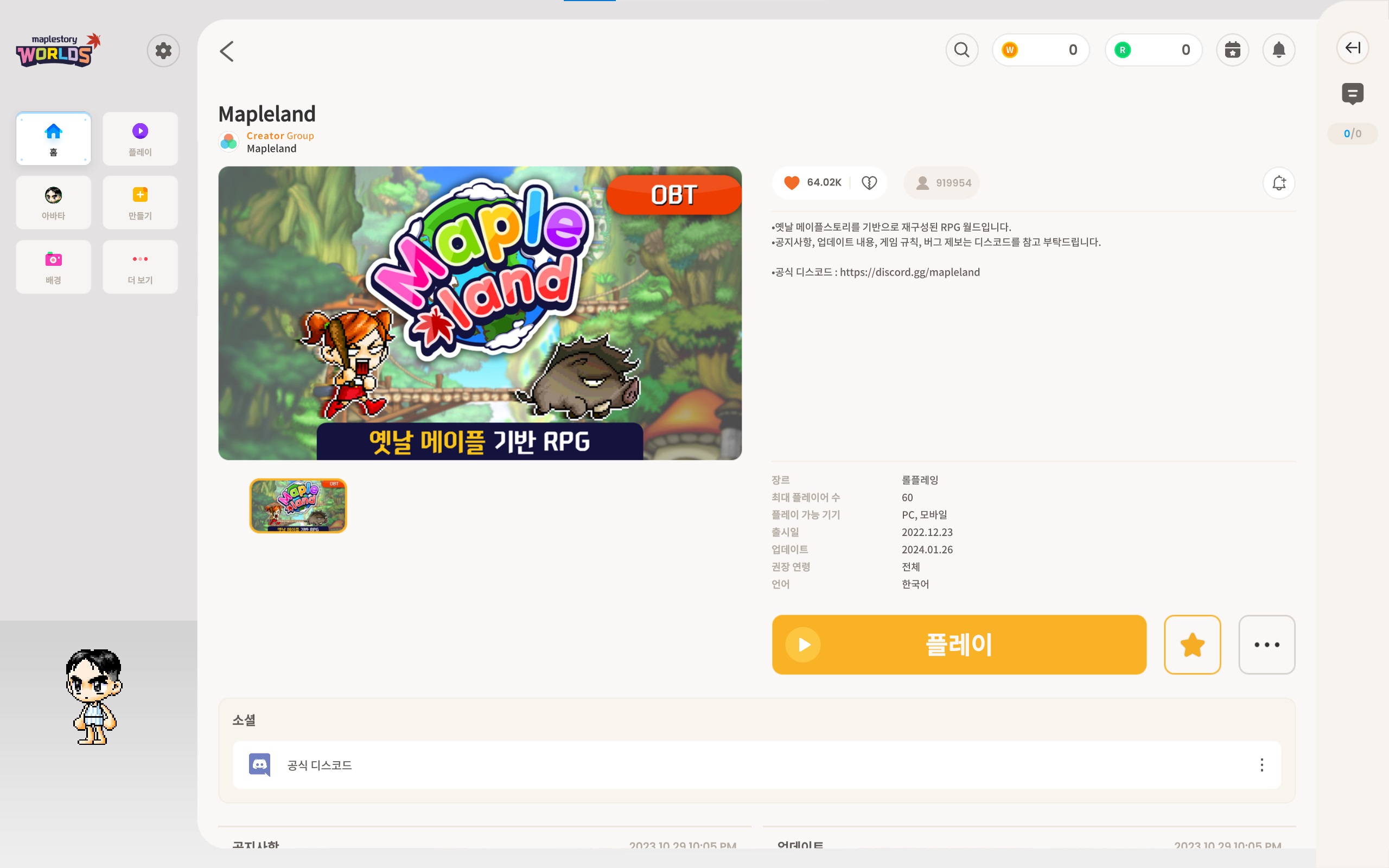Click the main Mapleland banner image
Viewport: 1389px width, 868px height.
480,313
